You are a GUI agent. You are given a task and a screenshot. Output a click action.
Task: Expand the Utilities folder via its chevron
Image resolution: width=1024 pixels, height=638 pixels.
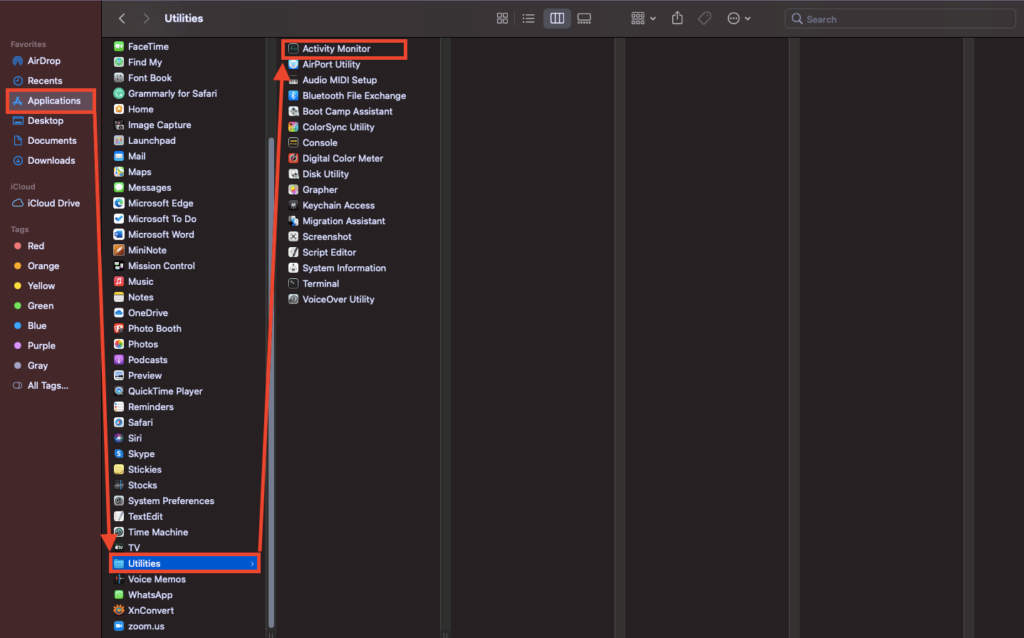252,564
